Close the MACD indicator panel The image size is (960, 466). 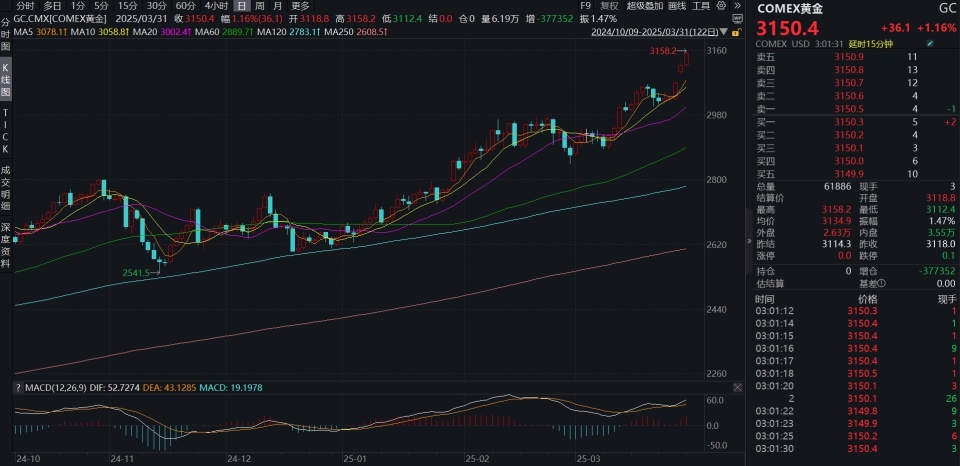click(737, 388)
